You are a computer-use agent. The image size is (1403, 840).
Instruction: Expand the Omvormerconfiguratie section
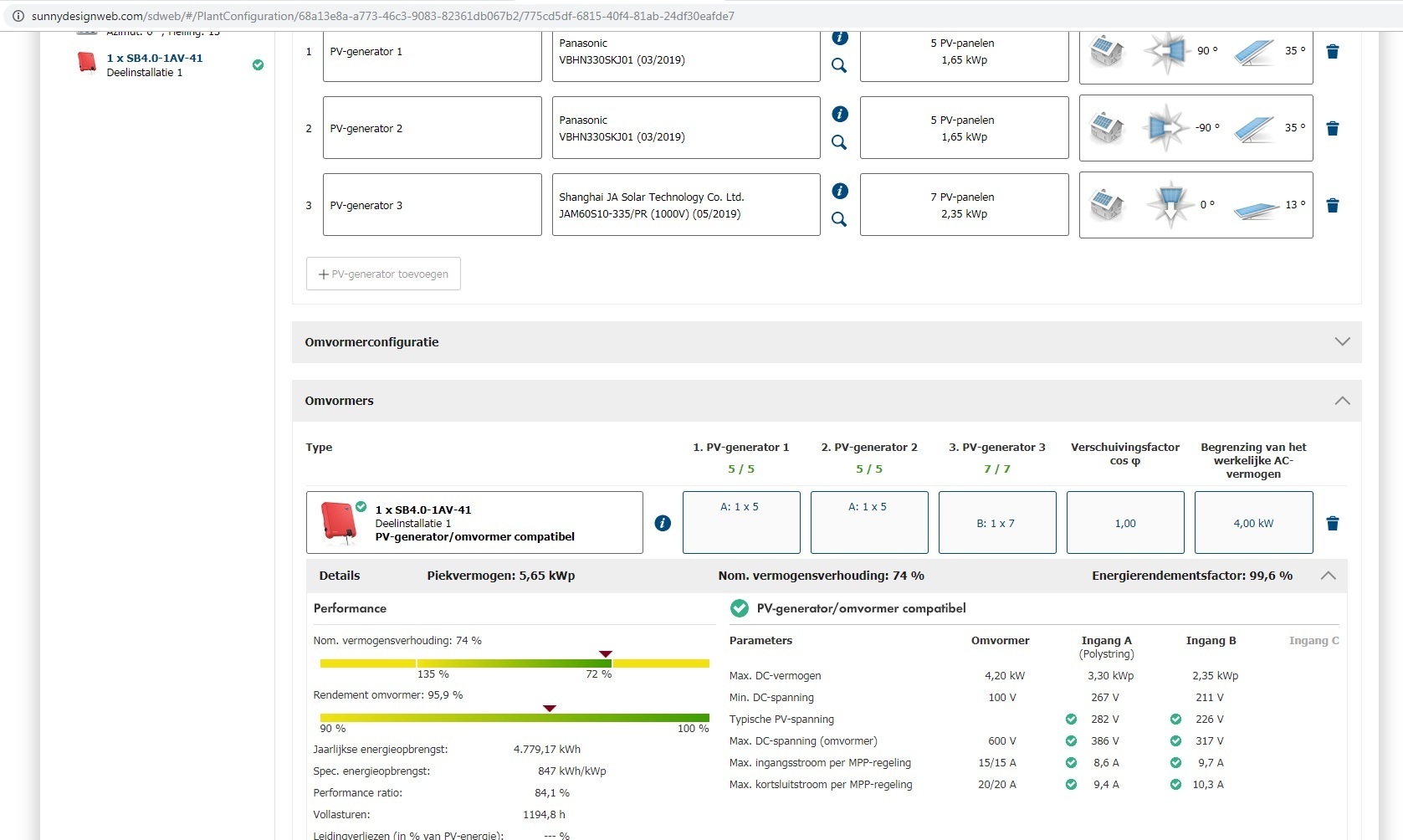(x=1342, y=341)
